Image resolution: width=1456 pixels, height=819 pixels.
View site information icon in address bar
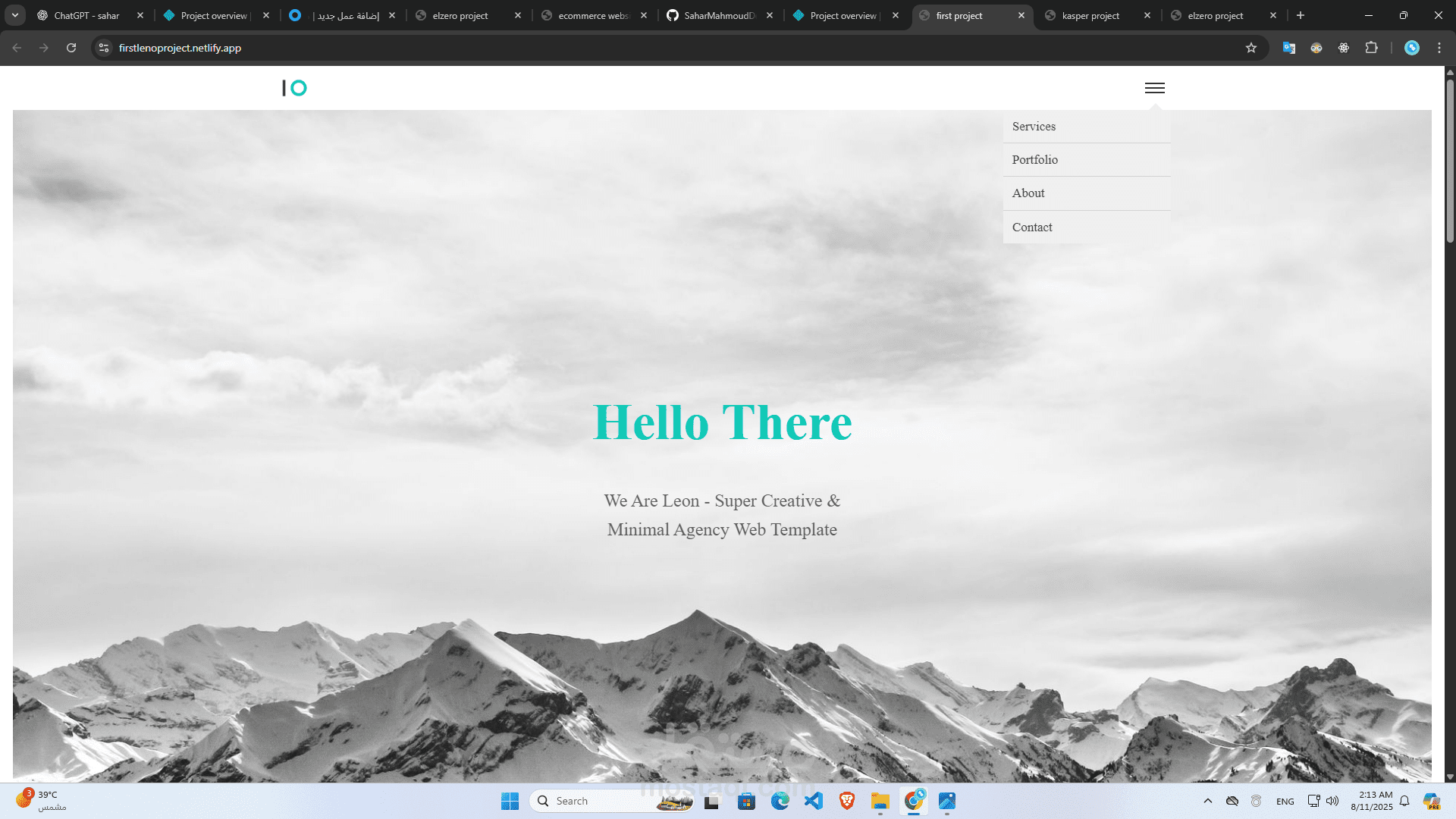coord(104,48)
